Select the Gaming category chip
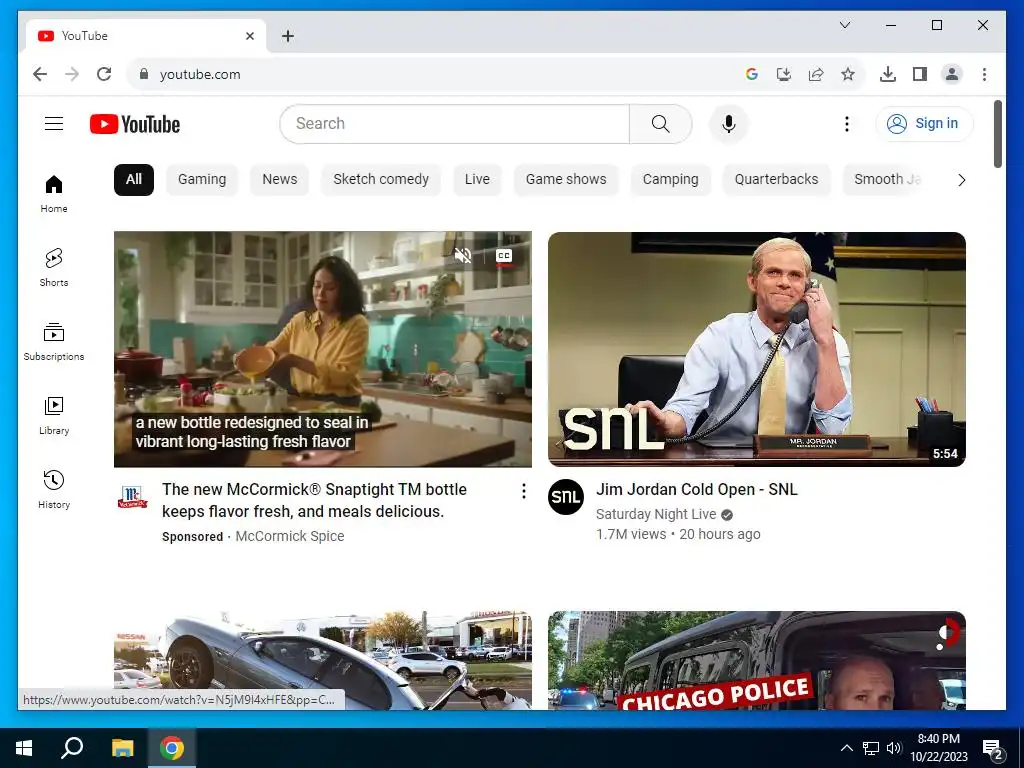This screenshot has width=1024, height=768. coord(202,180)
